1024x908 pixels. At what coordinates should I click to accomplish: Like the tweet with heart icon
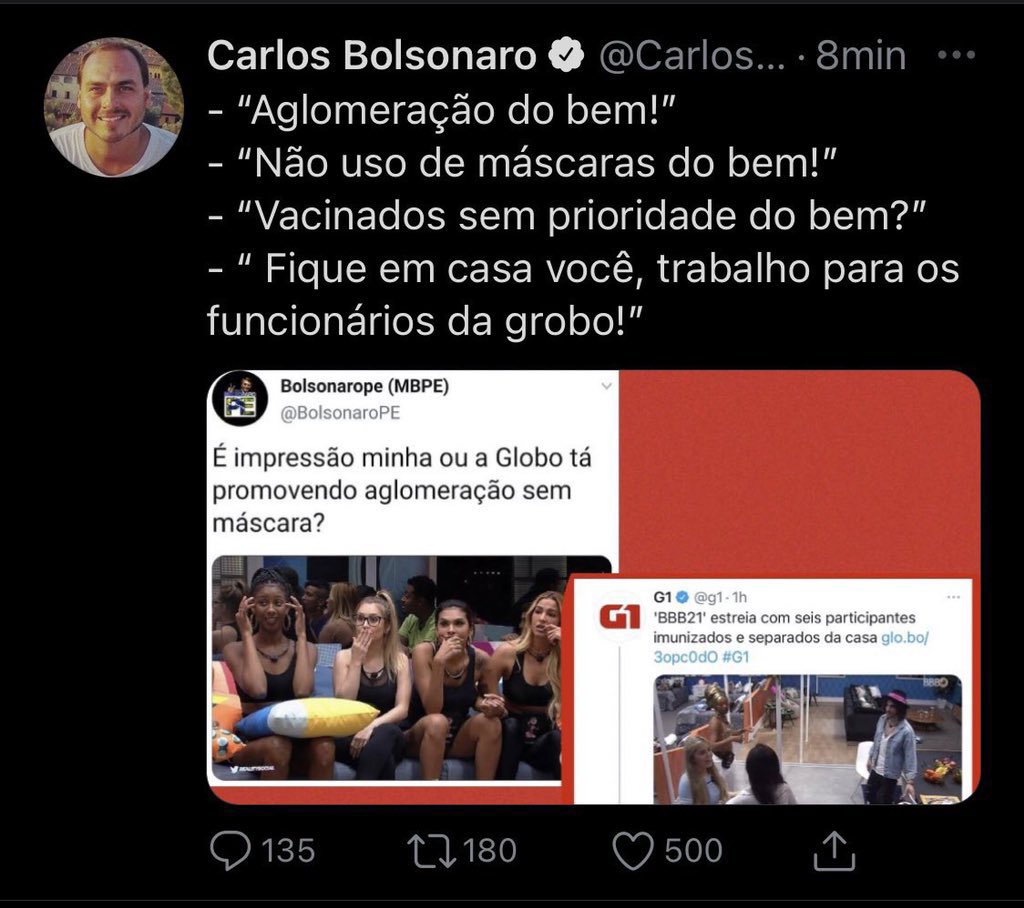[x=633, y=851]
